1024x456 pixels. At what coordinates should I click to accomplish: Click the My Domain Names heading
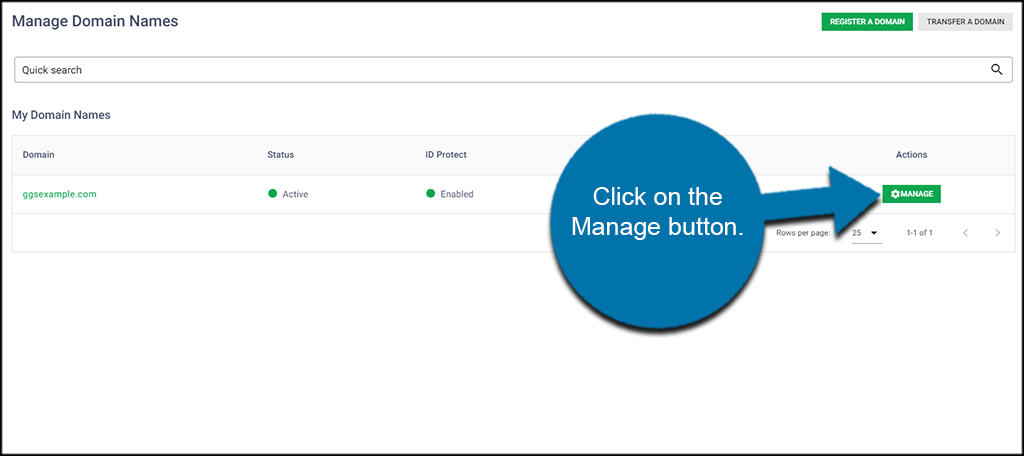[x=61, y=115]
